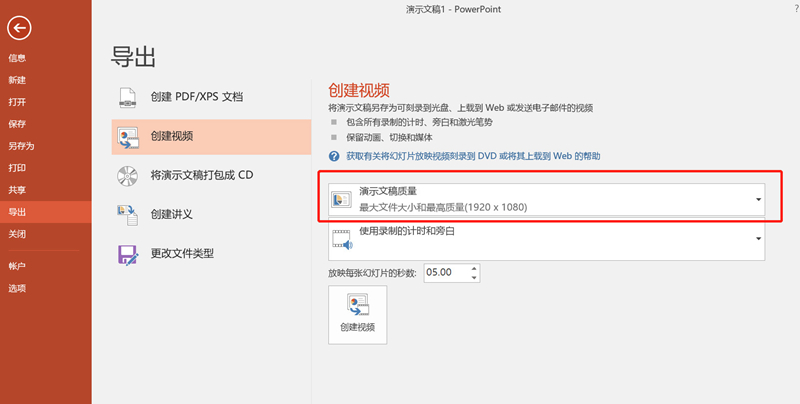
Task: Select 另存为 in the left sidebar
Action: tap(22, 146)
